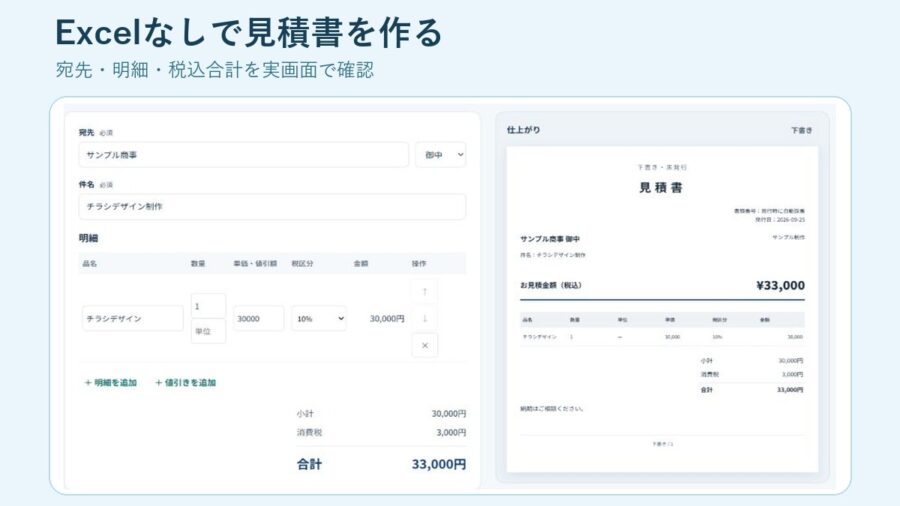
Task: Move the チラシデザイン row up
Action: (424, 291)
